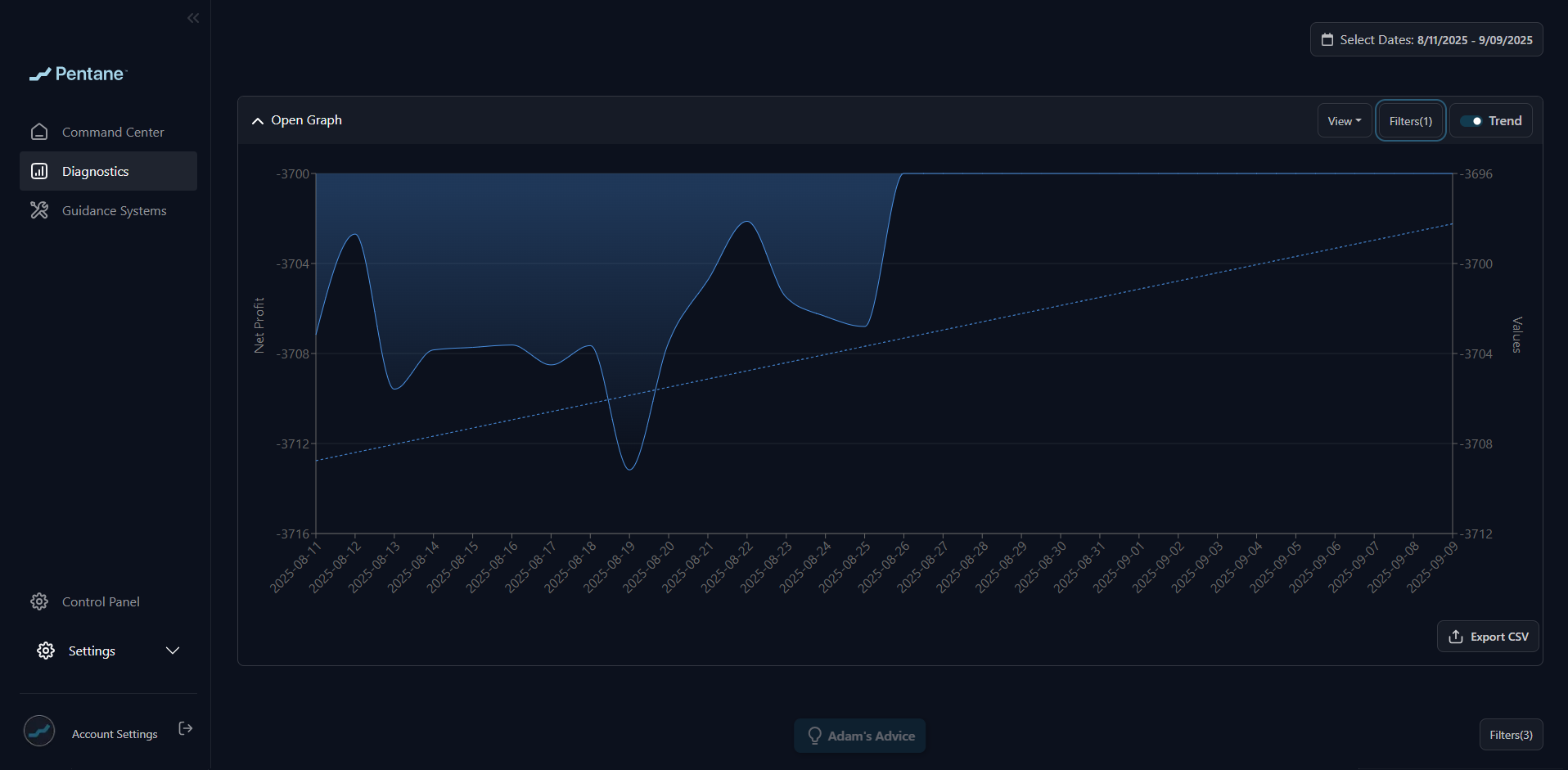Open the Account Settings avatar icon

pos(38,731)
